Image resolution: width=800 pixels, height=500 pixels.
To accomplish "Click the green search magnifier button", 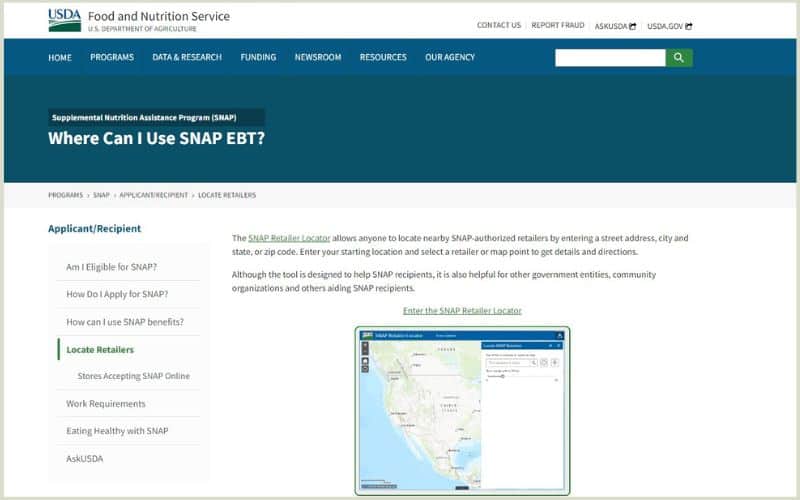I will click(679, 58).
